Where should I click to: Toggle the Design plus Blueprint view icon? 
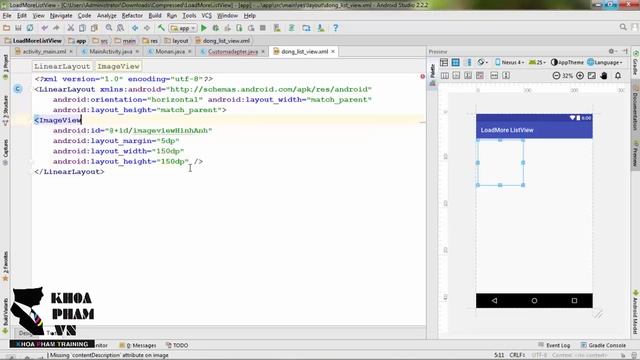(x=468, y=62)
